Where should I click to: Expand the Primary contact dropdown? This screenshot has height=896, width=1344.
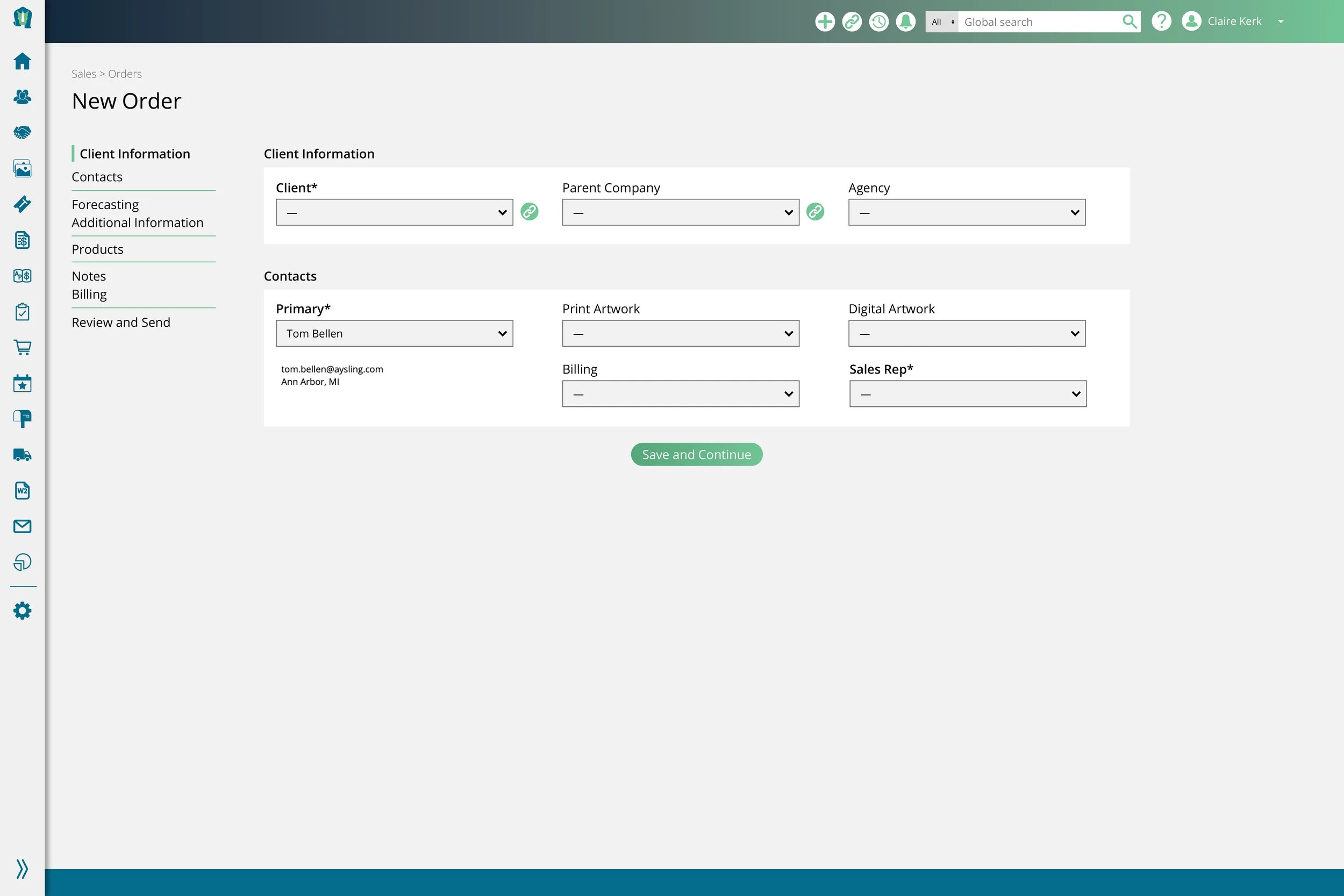tap(394, 334)
